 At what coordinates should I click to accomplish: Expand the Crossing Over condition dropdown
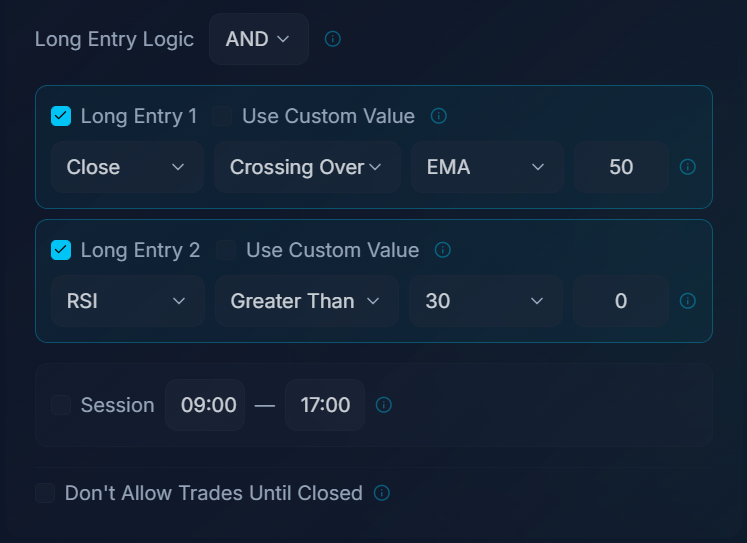pyautogui.click(x=307, y=167)
